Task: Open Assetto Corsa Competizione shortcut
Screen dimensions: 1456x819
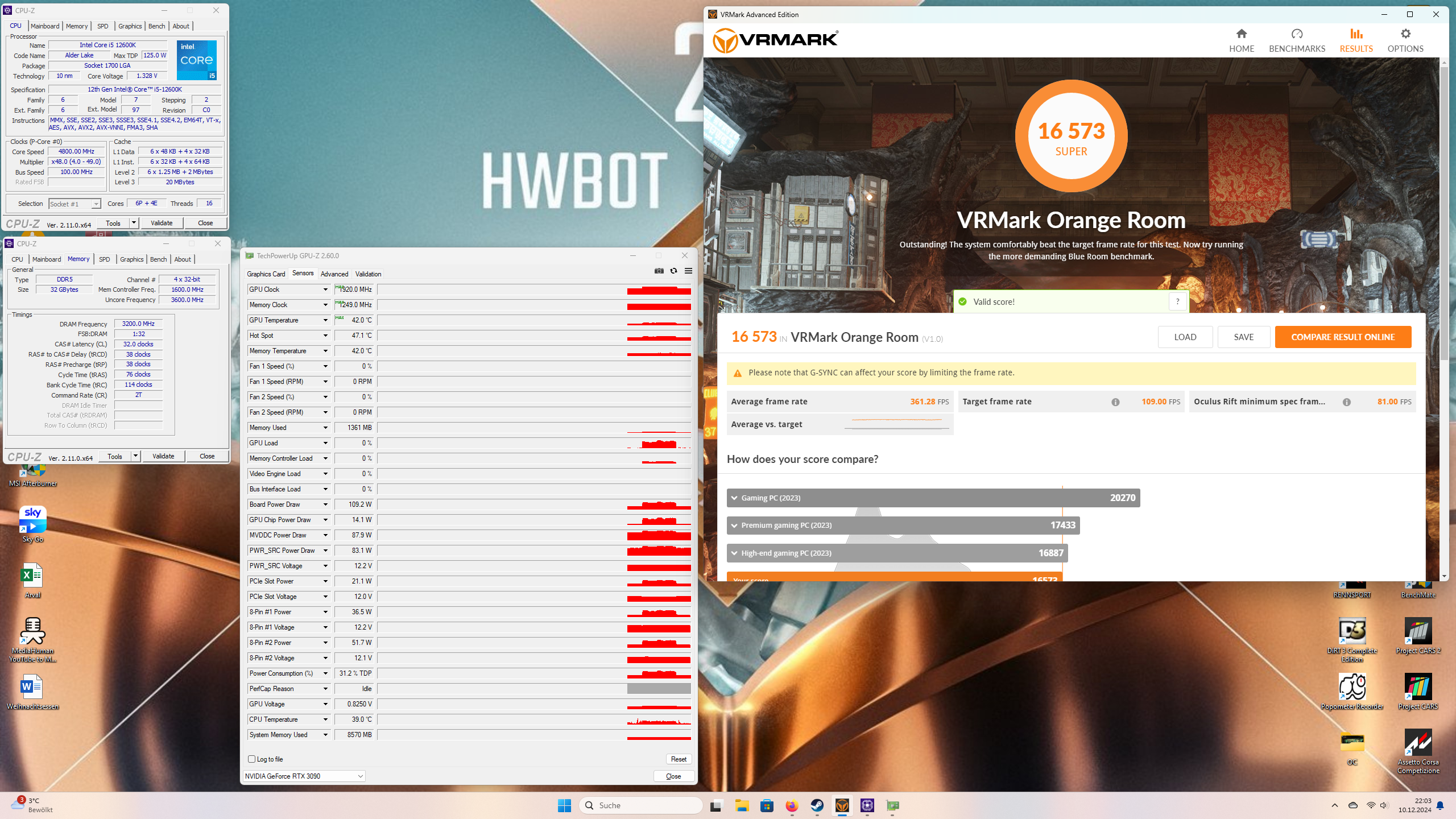Action: pyautogui.click(x=1418, y=751)
